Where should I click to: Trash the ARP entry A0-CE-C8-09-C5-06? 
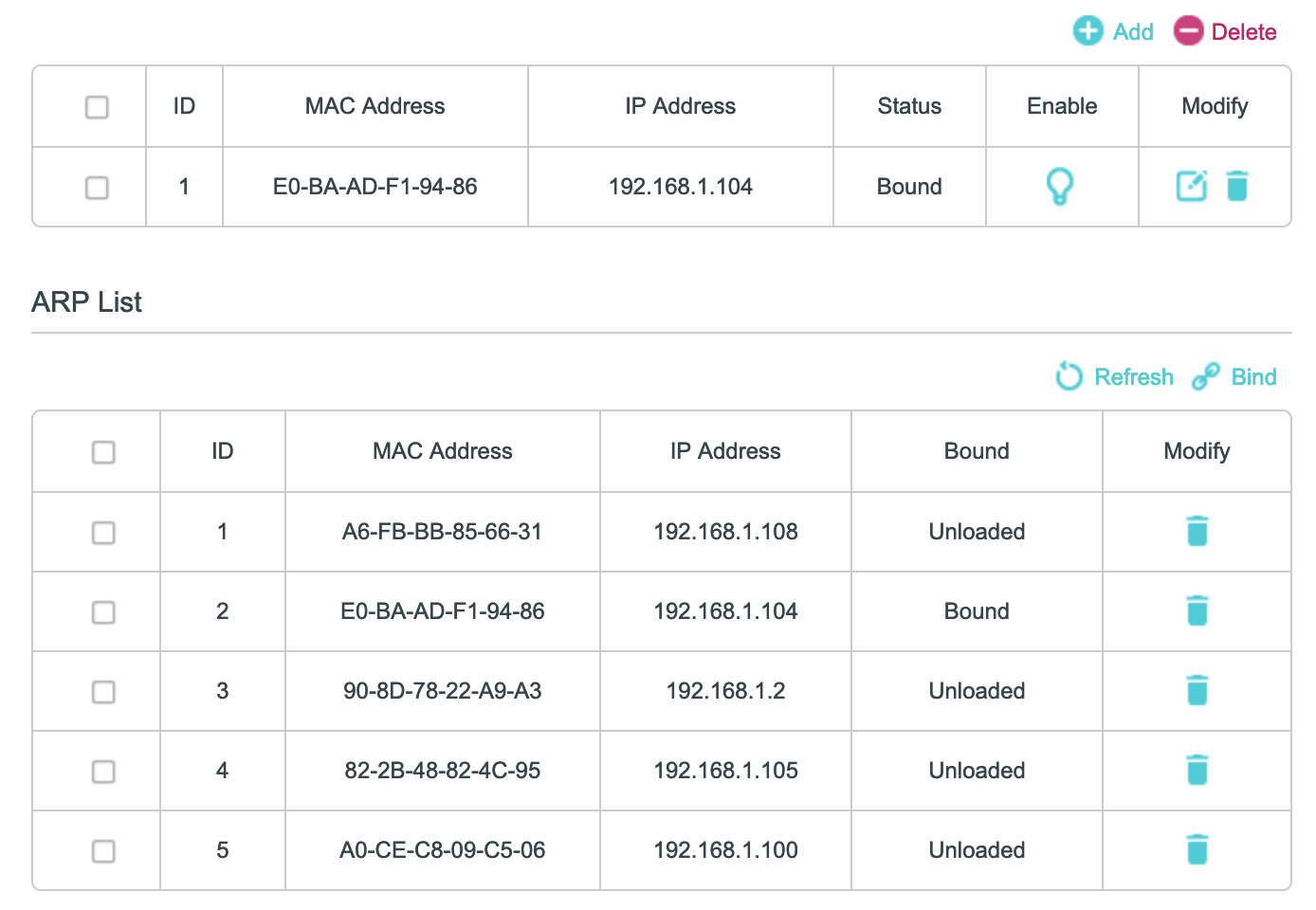pyautogui.click(x=1197, y=850)
